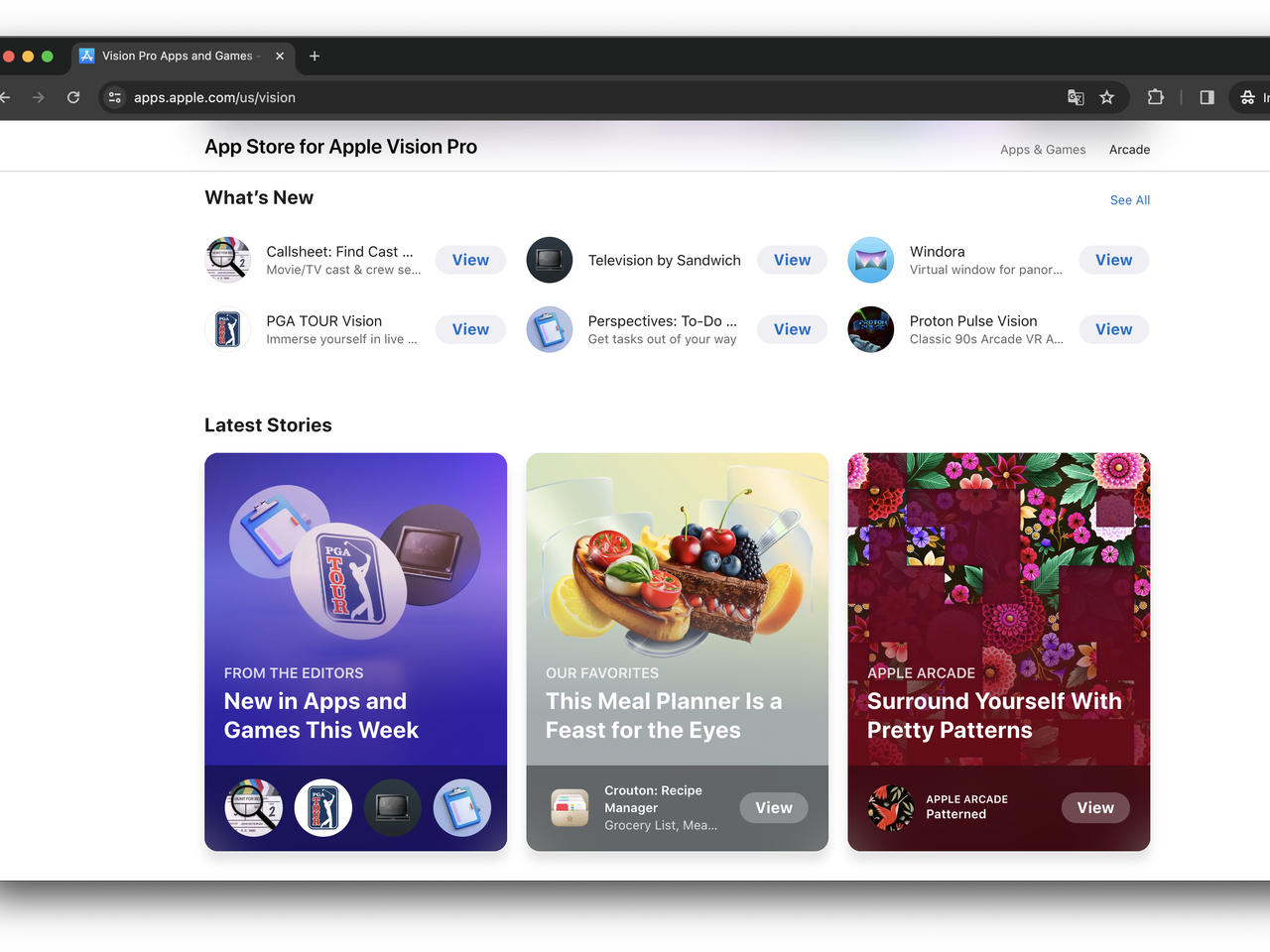1270x952 pixels.
Task: Click View button for Callsheet
Action: point(470,260)
